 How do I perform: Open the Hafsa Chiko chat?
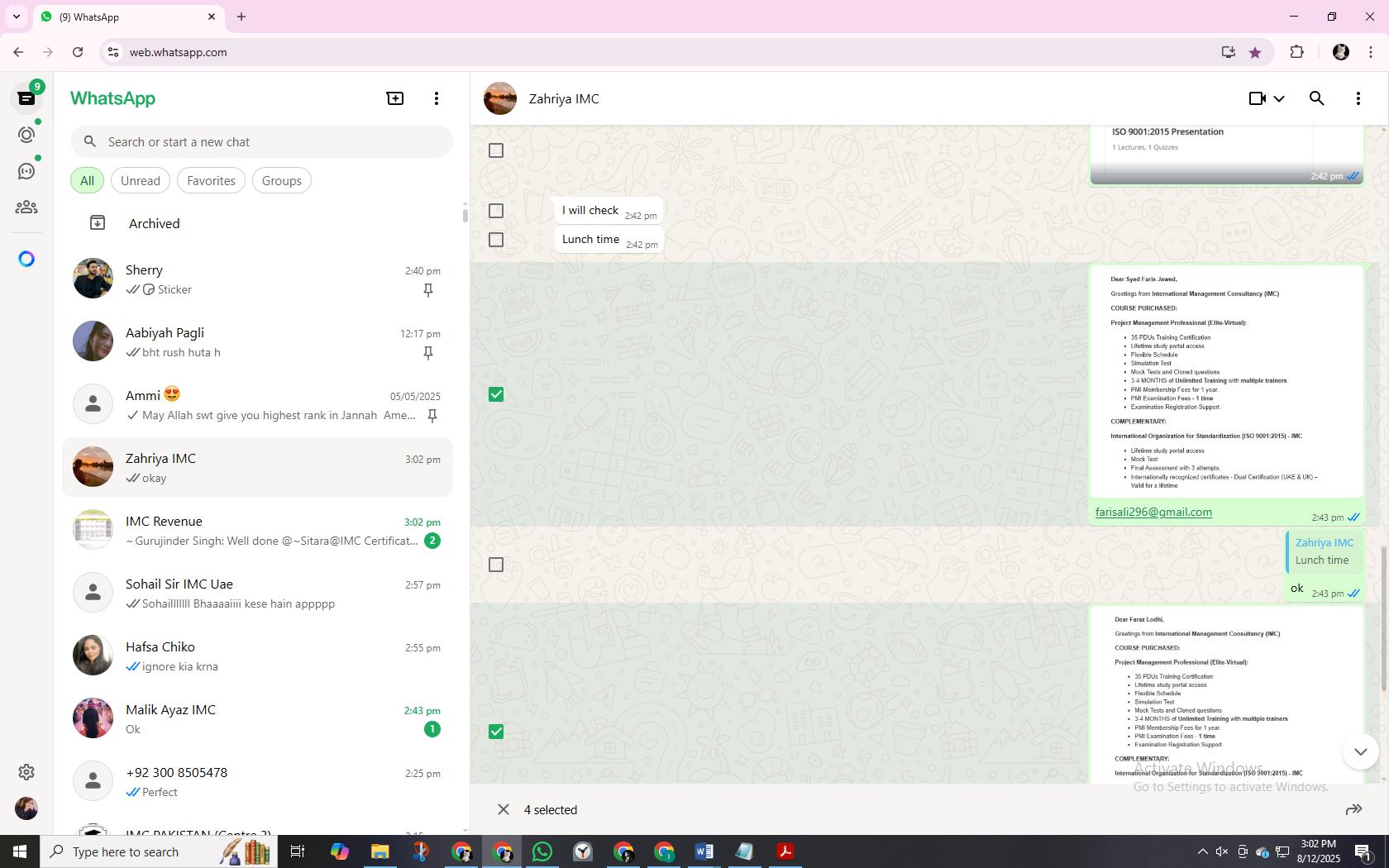(258, 655)
